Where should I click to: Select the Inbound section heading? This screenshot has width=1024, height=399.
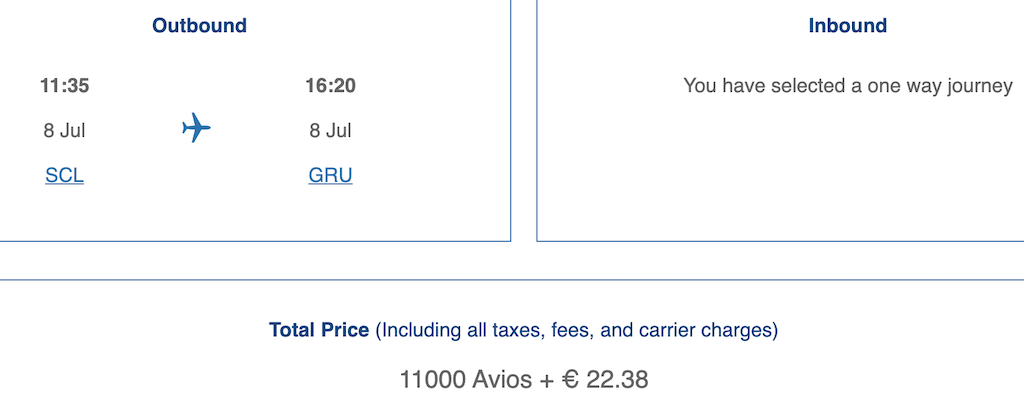click(x=847, y=25)
